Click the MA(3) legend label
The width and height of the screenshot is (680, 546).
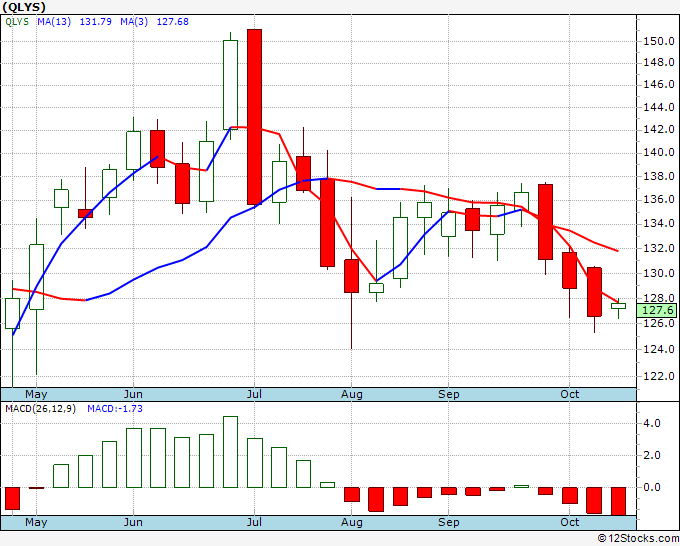pyautogui.click(x=134, y=22)
